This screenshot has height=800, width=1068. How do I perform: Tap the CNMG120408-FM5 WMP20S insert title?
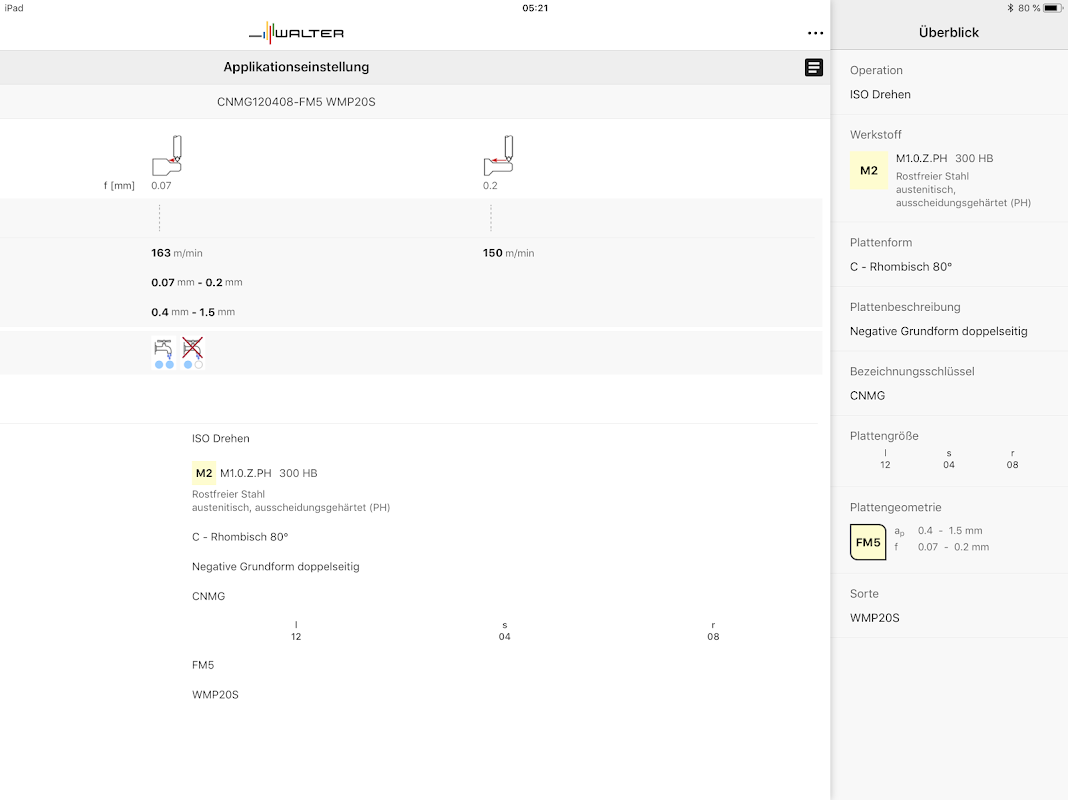click(296, 101)
